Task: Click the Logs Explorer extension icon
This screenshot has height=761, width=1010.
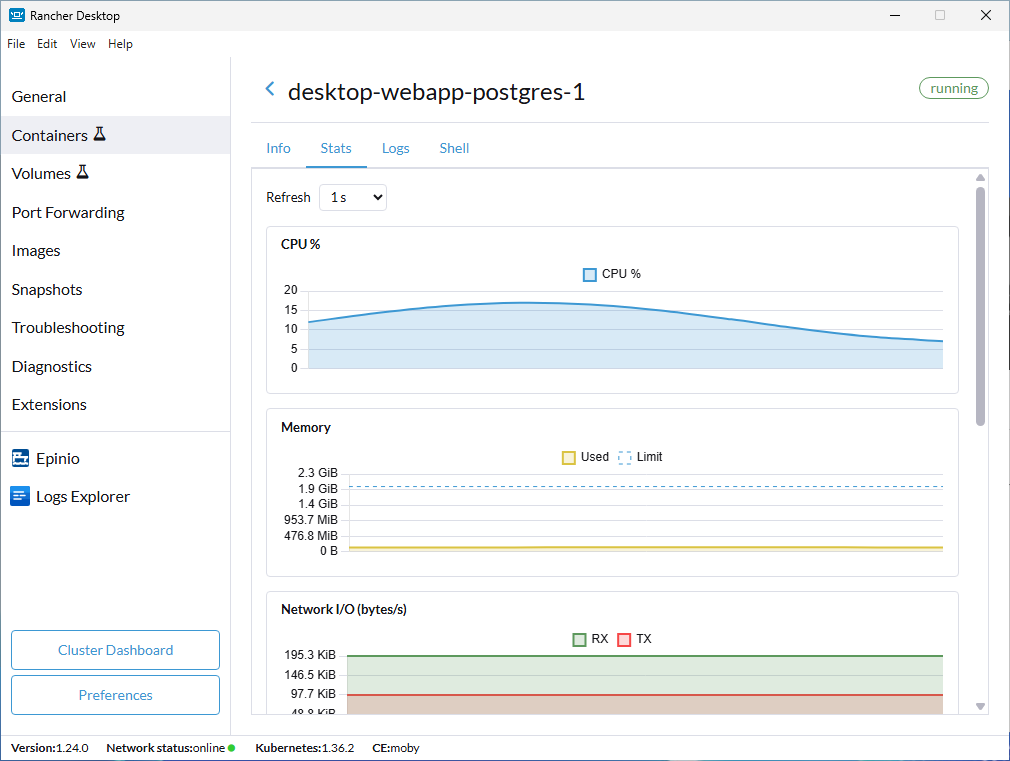Action: click(20, 496)
